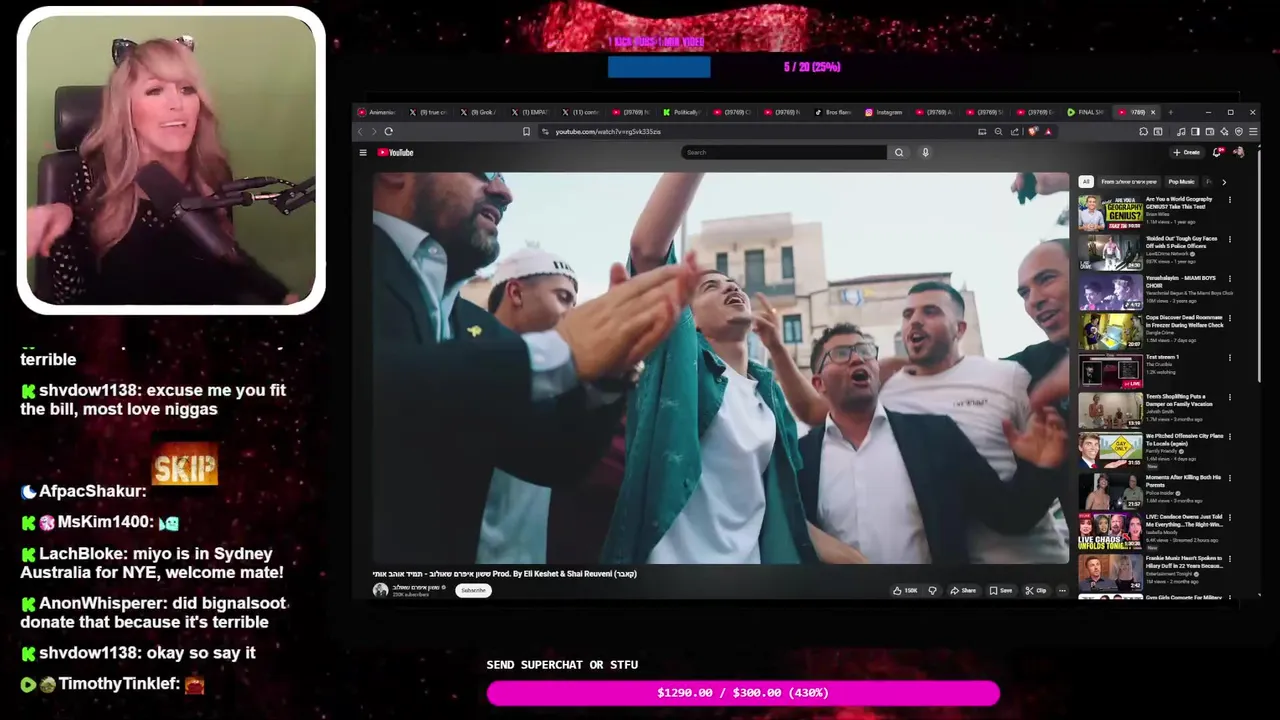Bookmark this page using the bookmark icon
Image resolution: width=1280 pixels, height=720 pixels.
[x=526, y=131]
